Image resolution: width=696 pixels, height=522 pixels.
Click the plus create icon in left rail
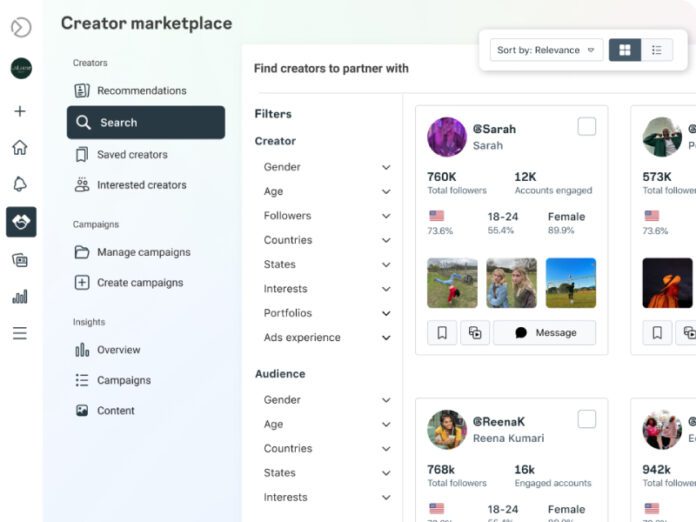[20, 111]
